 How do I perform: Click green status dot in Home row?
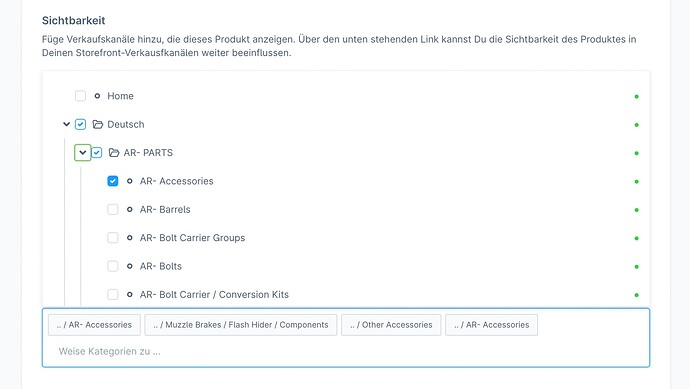[x=636, y=96]
